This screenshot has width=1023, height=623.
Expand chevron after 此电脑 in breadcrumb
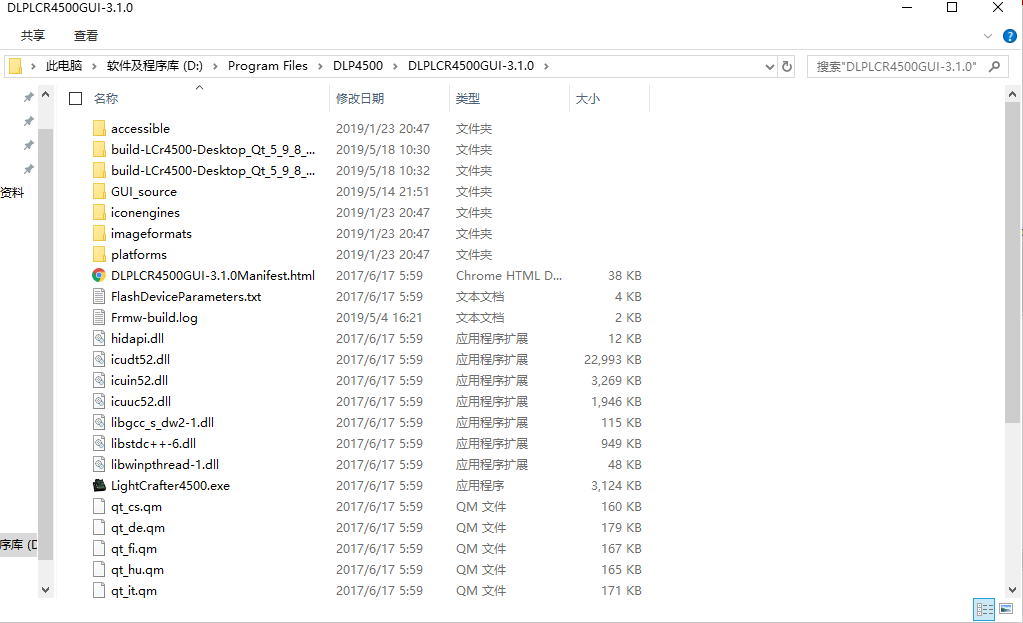click(94, 67)
